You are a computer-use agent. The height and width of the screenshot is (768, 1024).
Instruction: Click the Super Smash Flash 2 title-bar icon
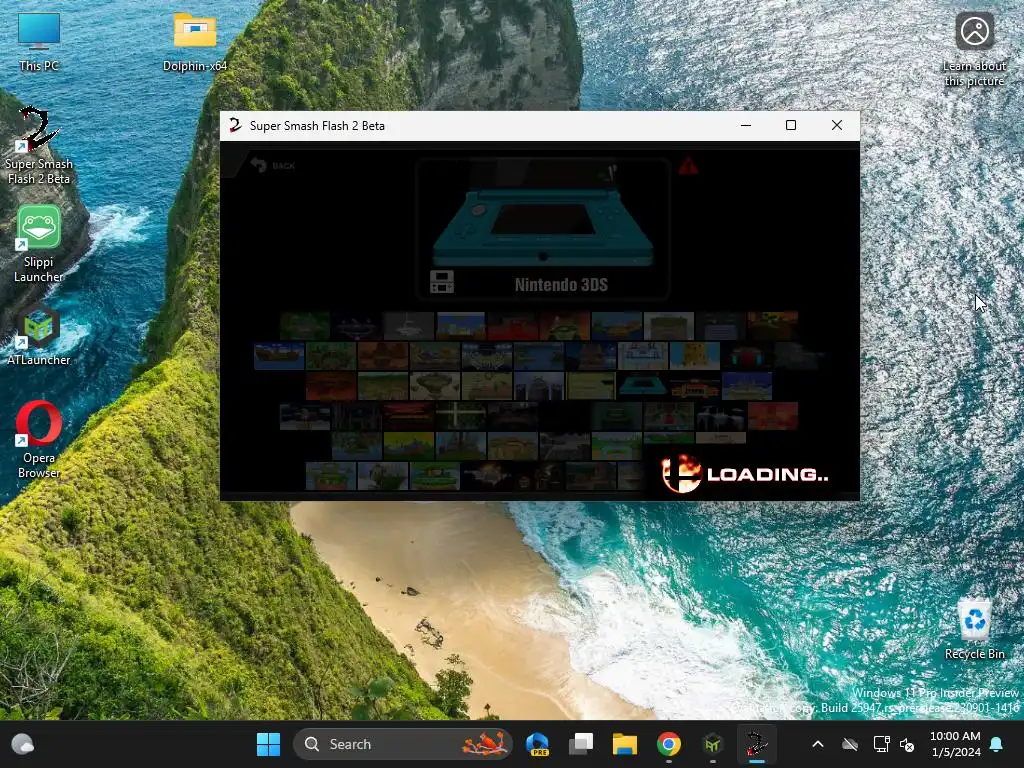[235, 125]
